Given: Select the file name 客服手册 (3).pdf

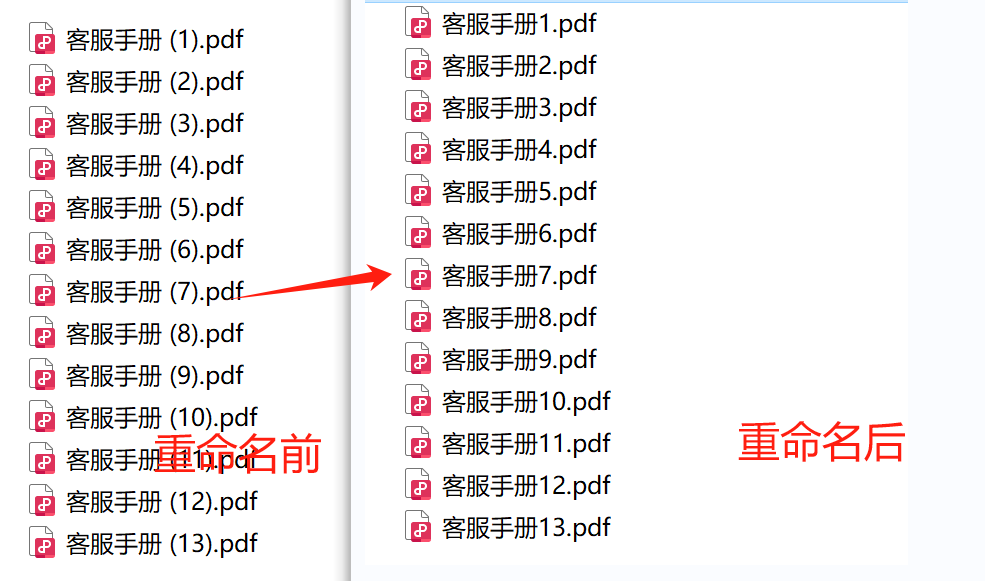Looking at the screenshot, I should [x=155, y=124].
